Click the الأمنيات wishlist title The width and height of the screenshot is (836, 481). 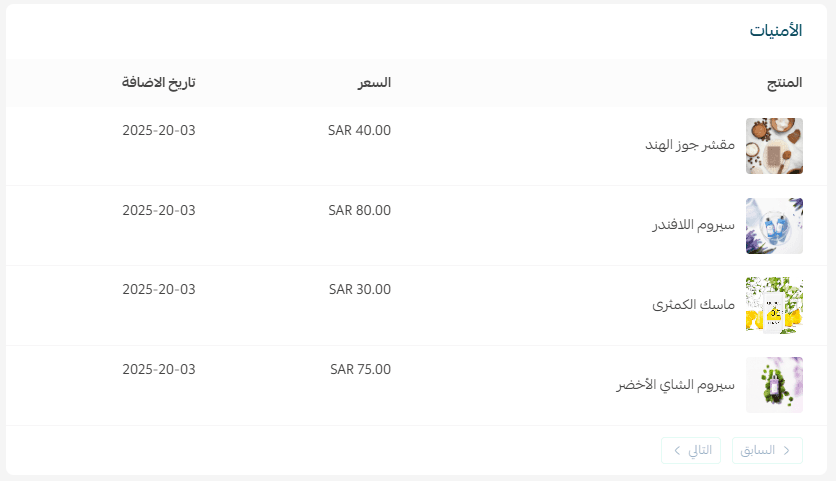[x=776, y=30]
